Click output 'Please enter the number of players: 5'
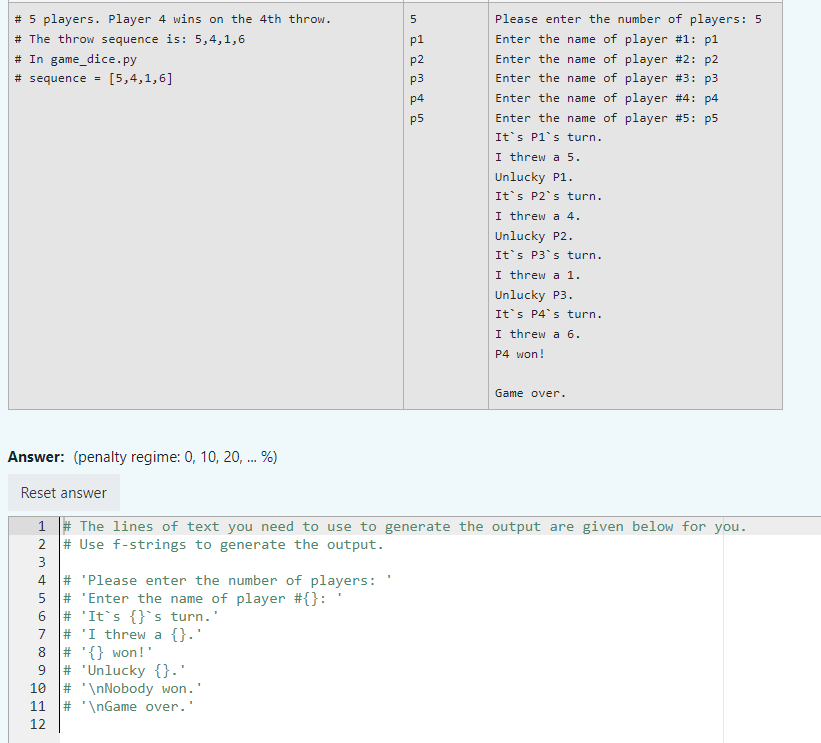 tap(628, 19)
